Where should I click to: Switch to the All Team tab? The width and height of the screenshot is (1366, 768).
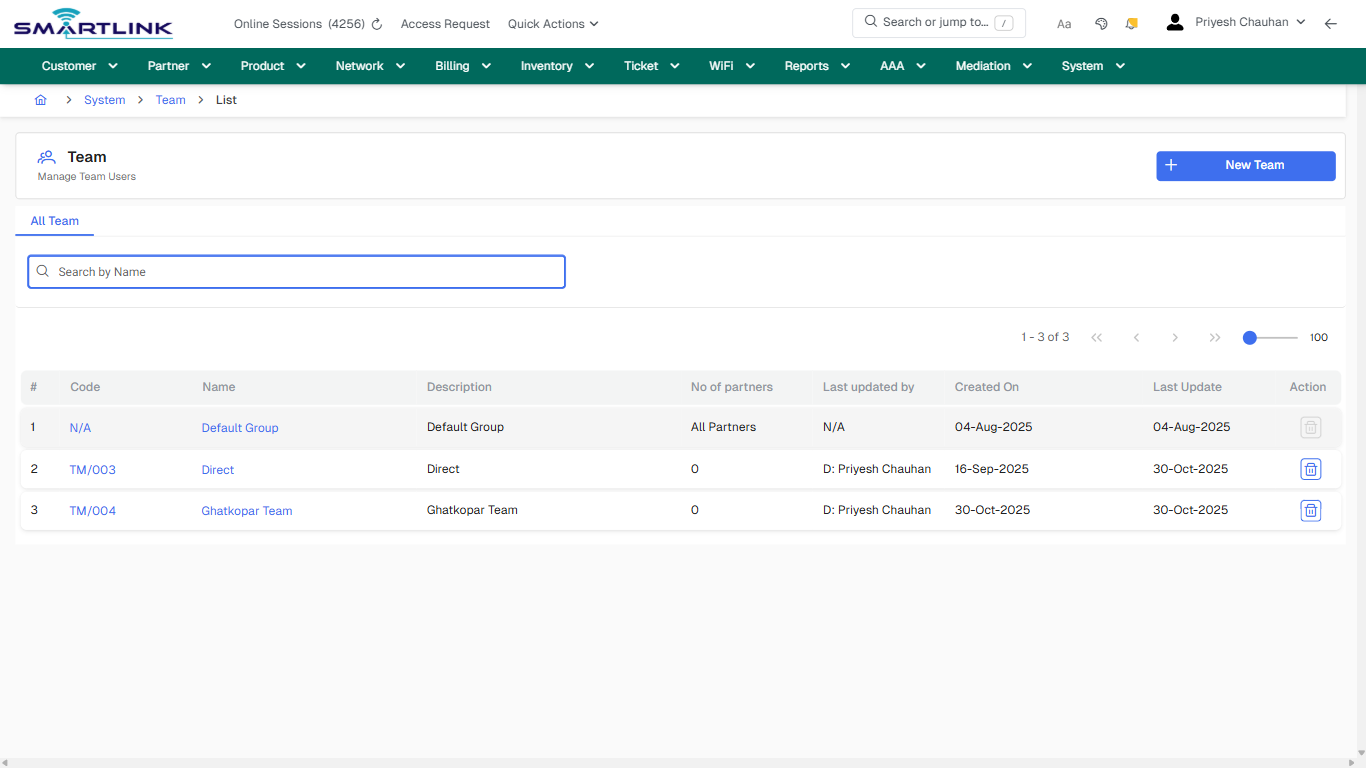[54, 221]
